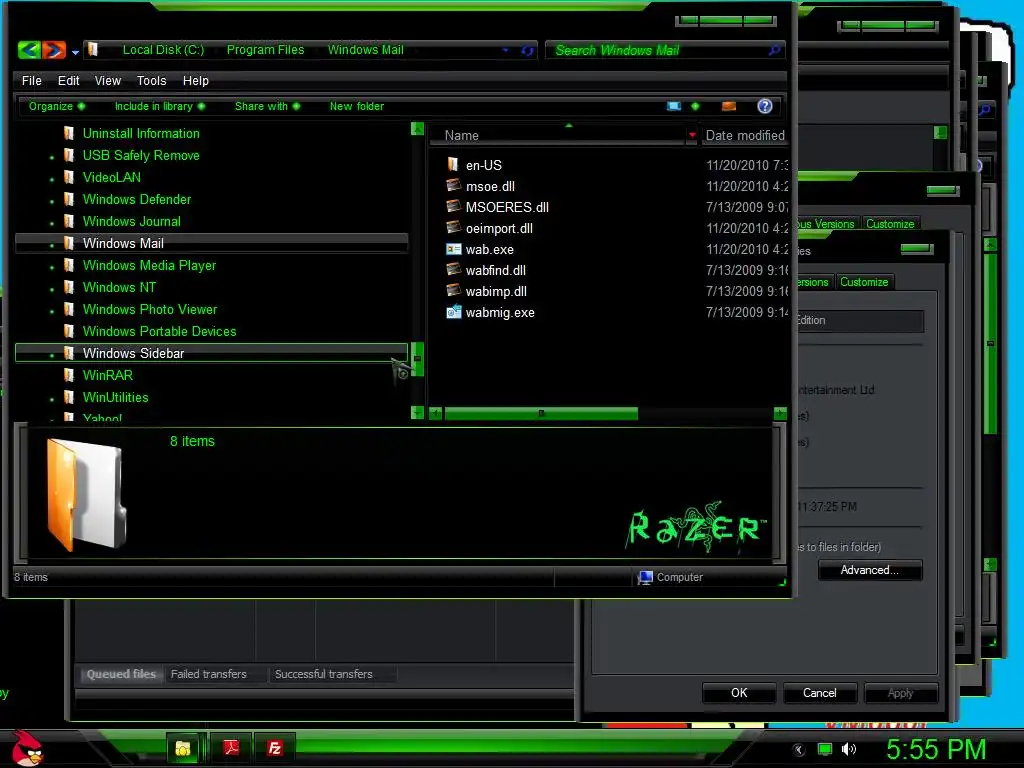Expand the Windows Media Player node
This screenshot has width=1024, height=768.
(x=52, y=267)
